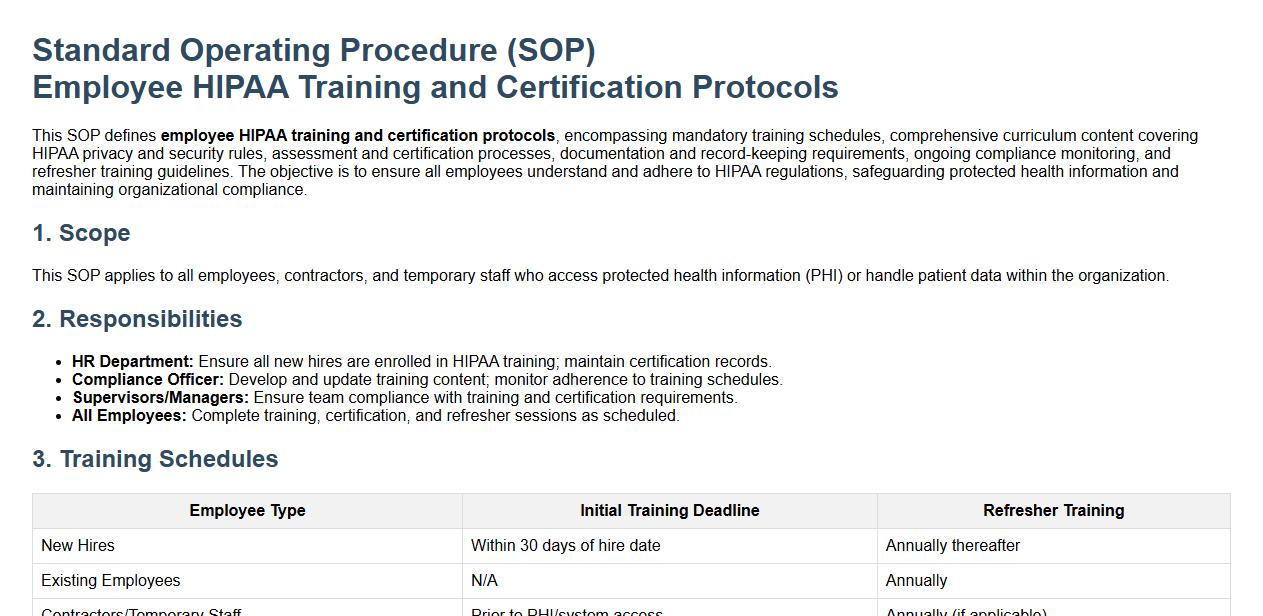
Task: Click the bold introduction phrase about training protocols
Action: tap(358, 136)
